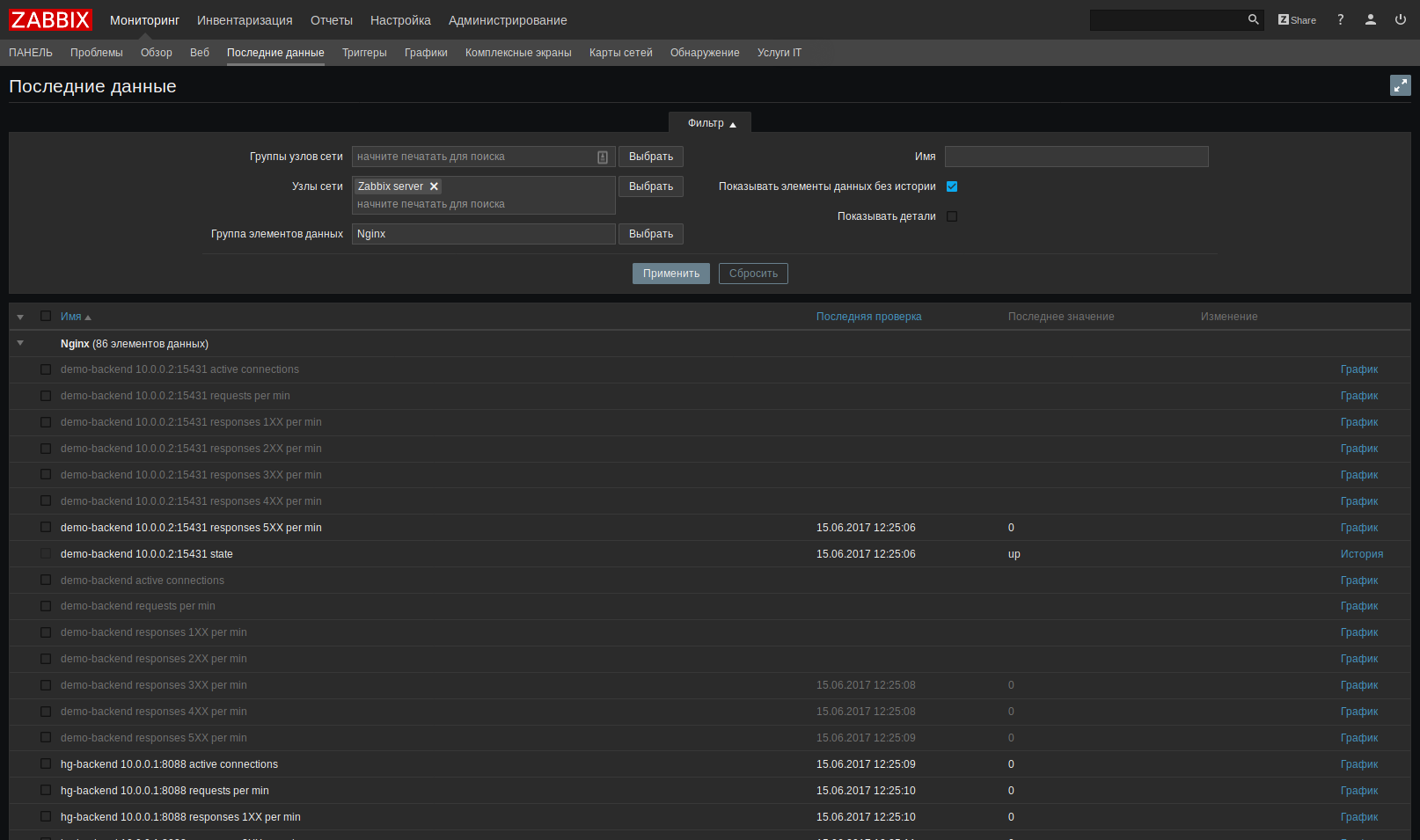This screenshot has width=1420, height=840.
Task: Open the Zabbix Share link
Action: click(1297, 19)
